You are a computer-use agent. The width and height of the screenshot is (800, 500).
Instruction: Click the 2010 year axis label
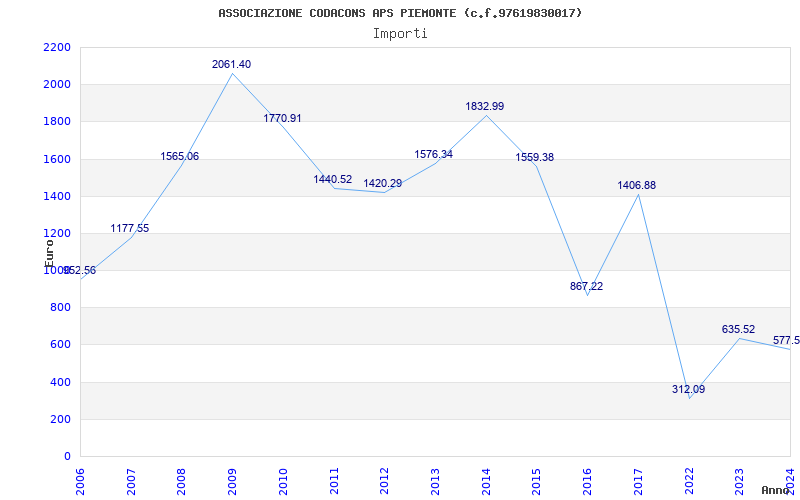tap(283, 482)
